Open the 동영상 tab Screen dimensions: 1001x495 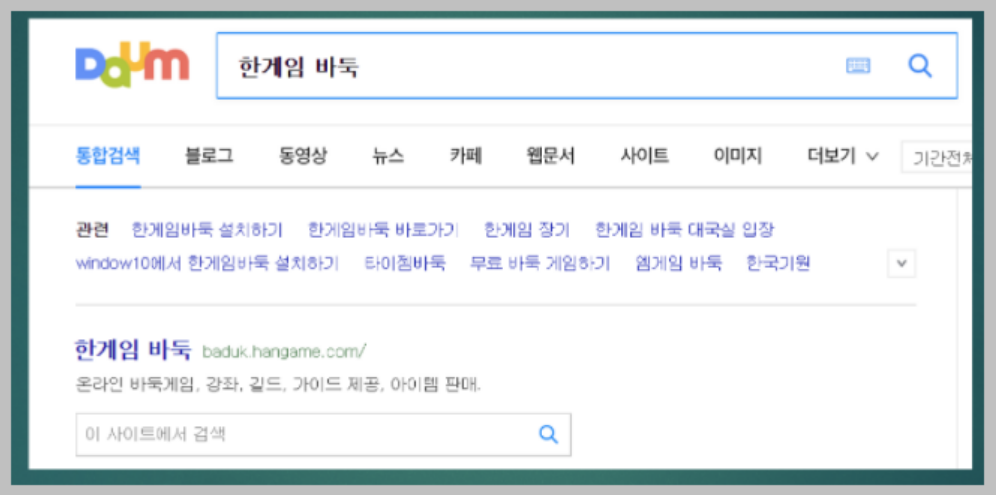[303, 155]
